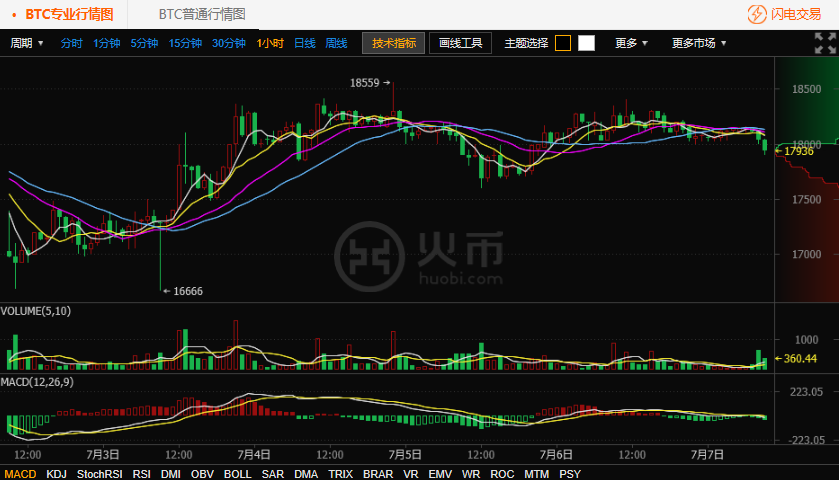Select the 周线 weekly timeframe
Image resolution: width=839 pixels, height=480 pixels.
(337, 43)
